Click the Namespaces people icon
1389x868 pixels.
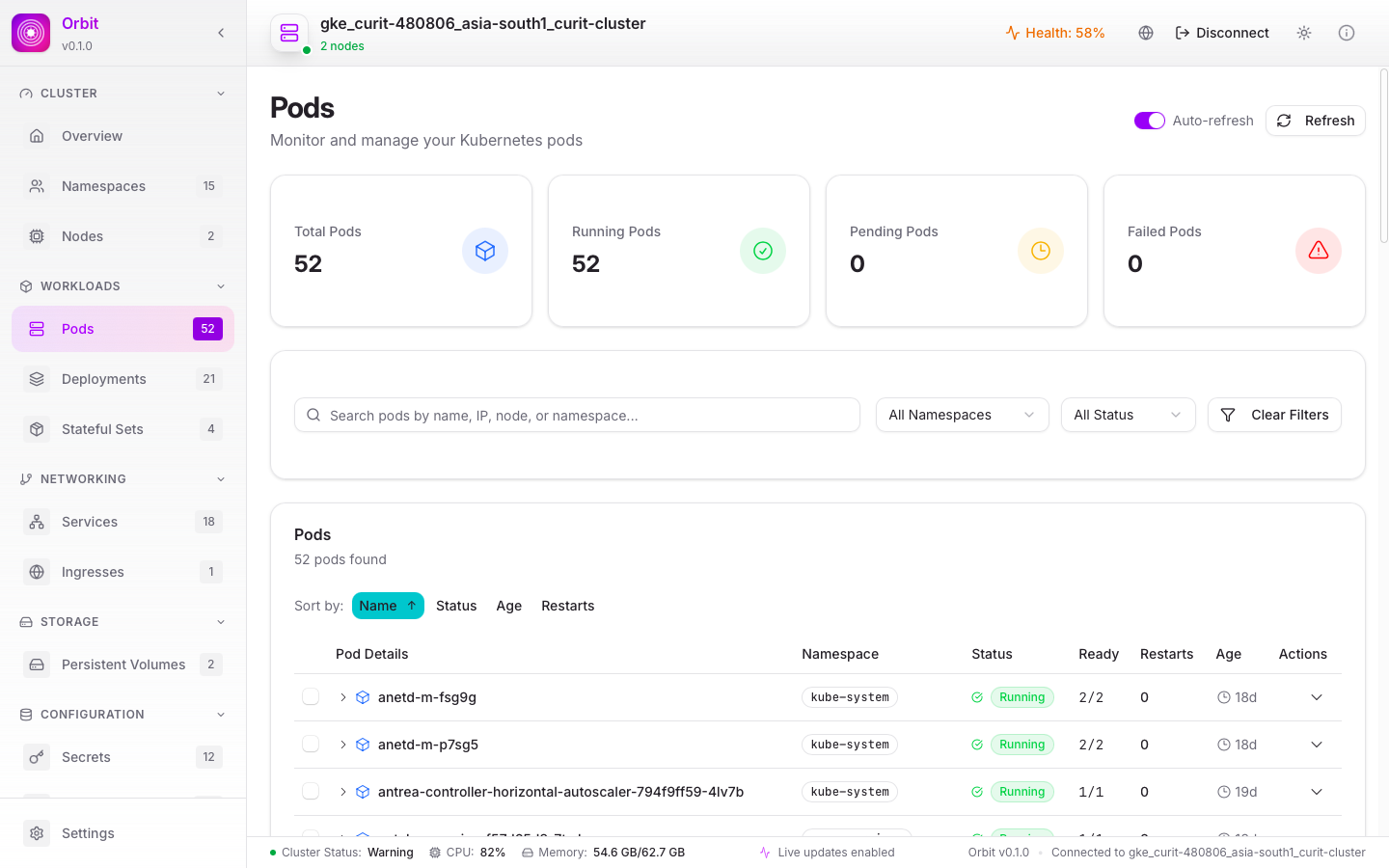click(37, 186)
